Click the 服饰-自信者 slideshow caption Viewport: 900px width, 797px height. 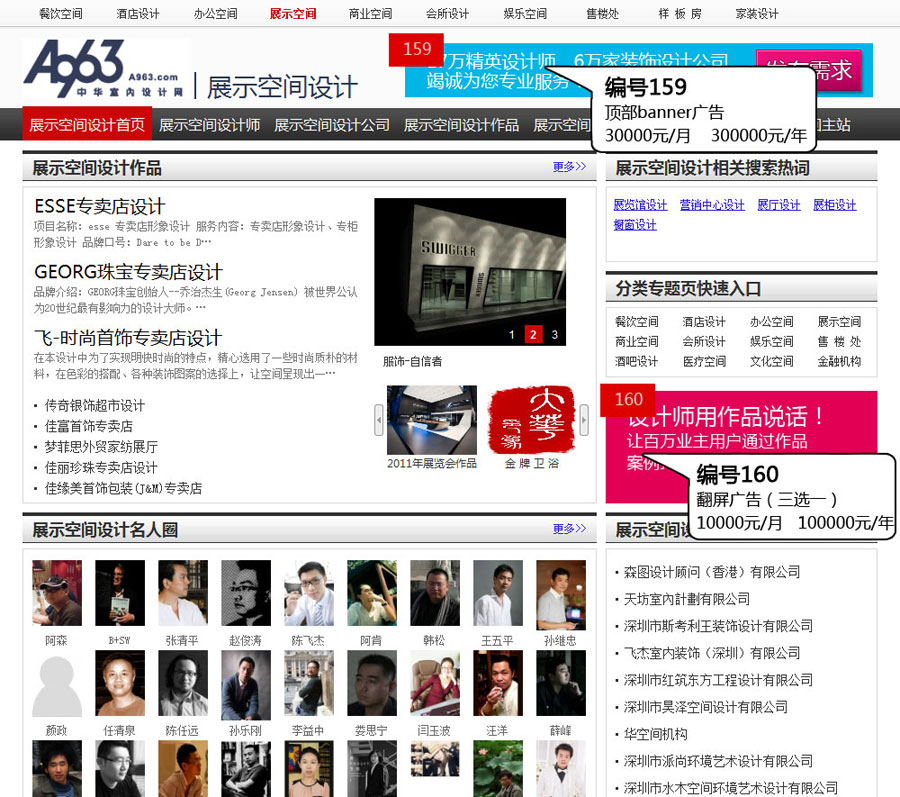click(412, 361)
